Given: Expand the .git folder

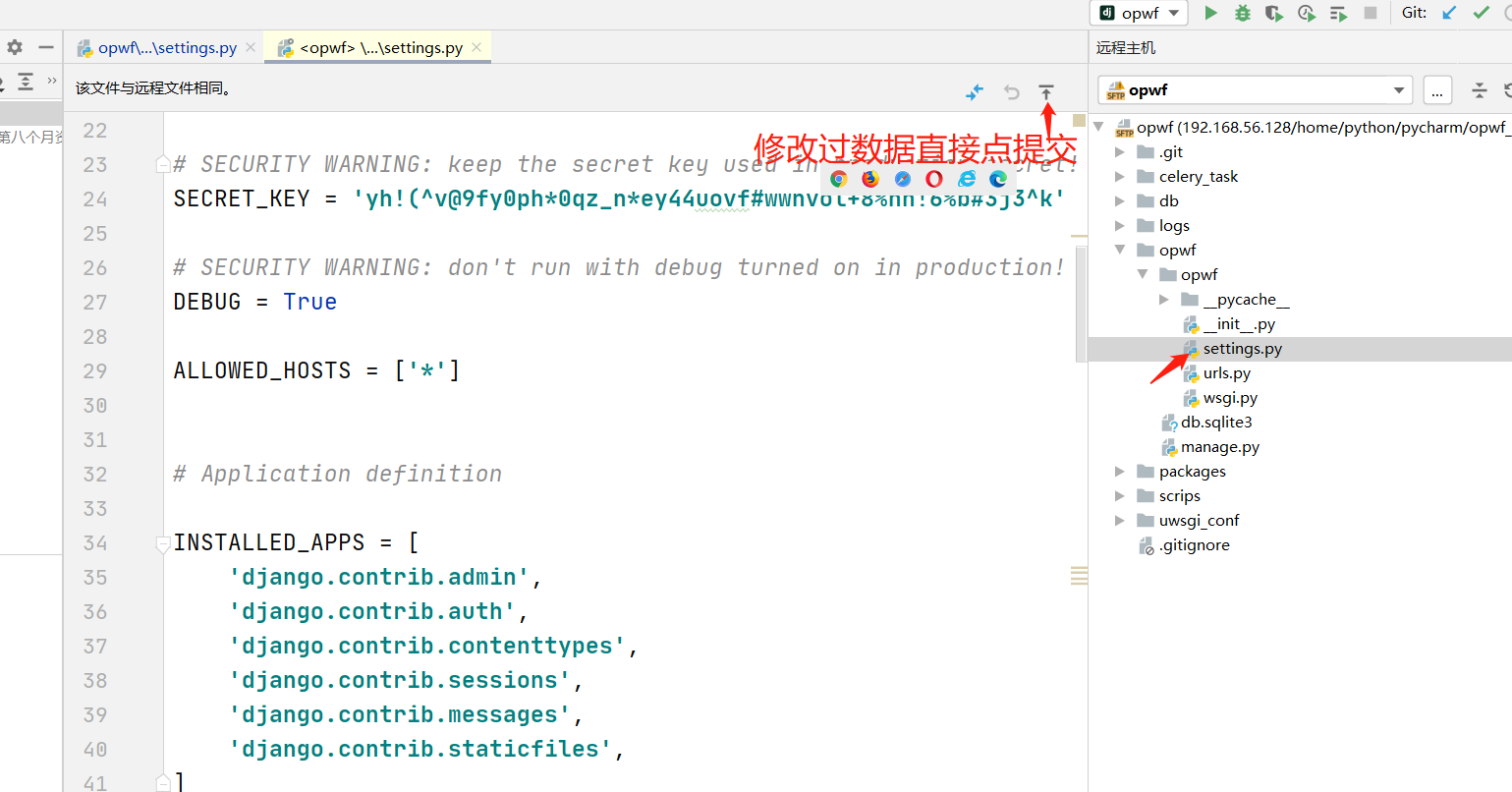Looking at the screenshot, I should (1120, 151).
